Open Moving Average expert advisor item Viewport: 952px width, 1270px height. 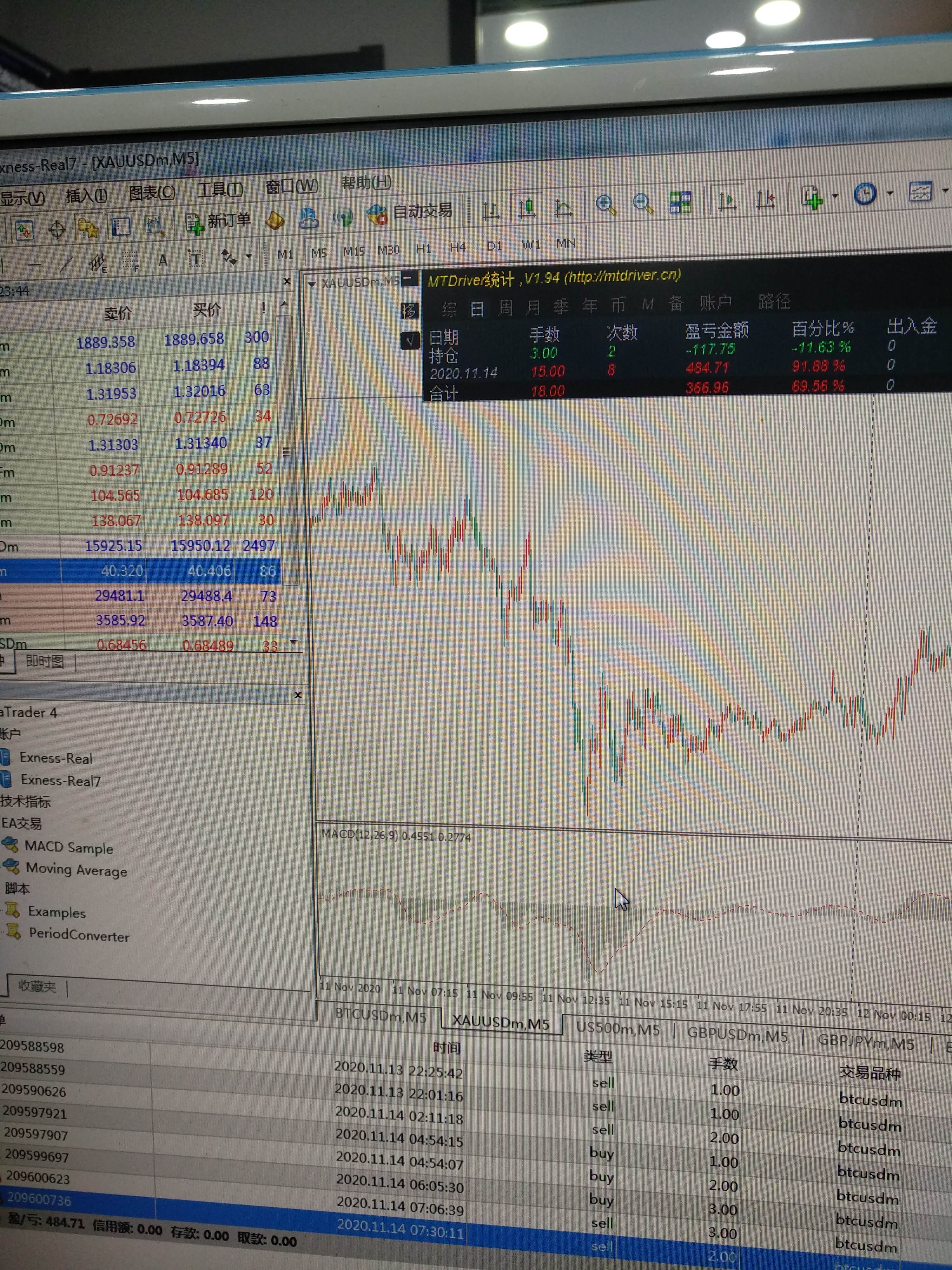coord(76,870)
